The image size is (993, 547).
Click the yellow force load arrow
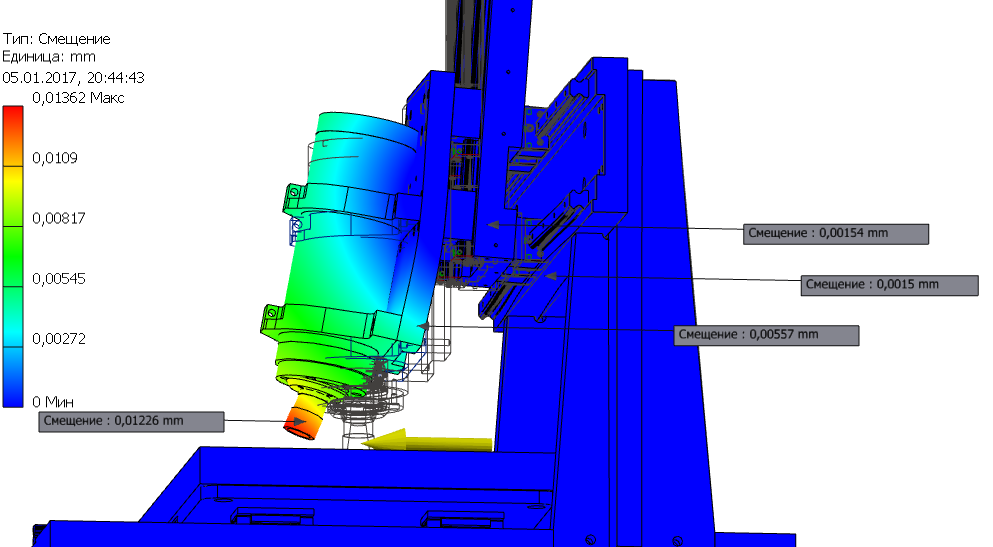[427, 441]
